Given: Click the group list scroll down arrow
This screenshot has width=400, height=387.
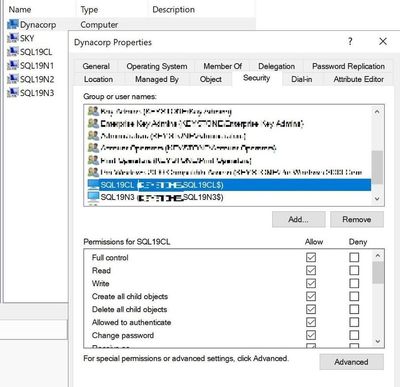Looking at the screenshot, I should pos(377,199).
